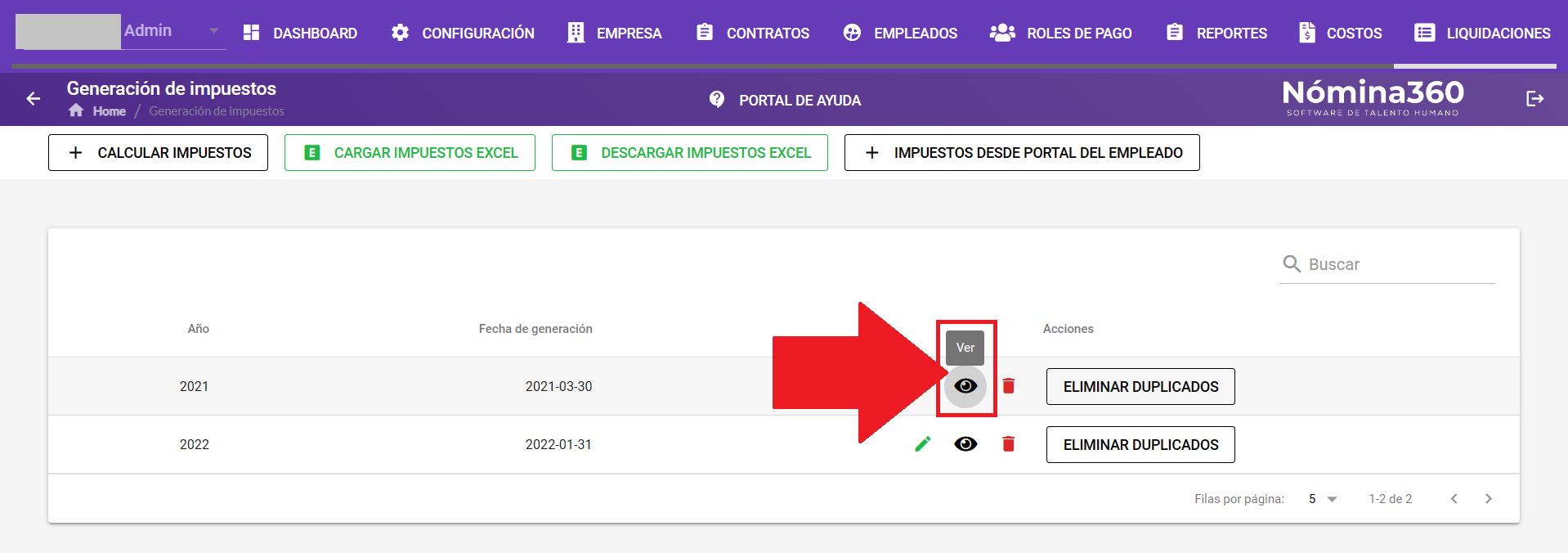
Task: Click the Nómina360 logo
Action: coord(1373,97)
